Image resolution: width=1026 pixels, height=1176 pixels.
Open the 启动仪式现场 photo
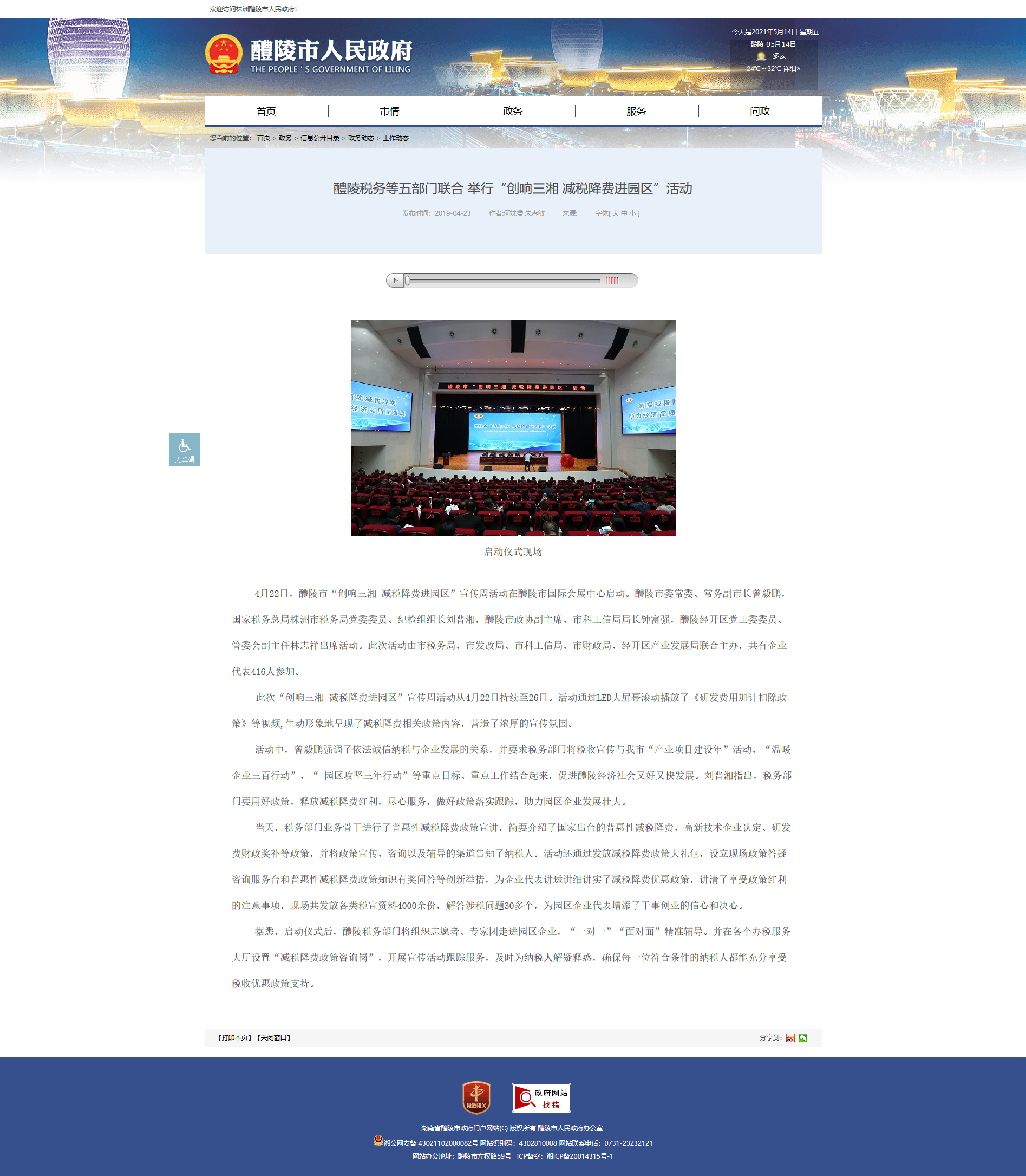pos(513,428)
